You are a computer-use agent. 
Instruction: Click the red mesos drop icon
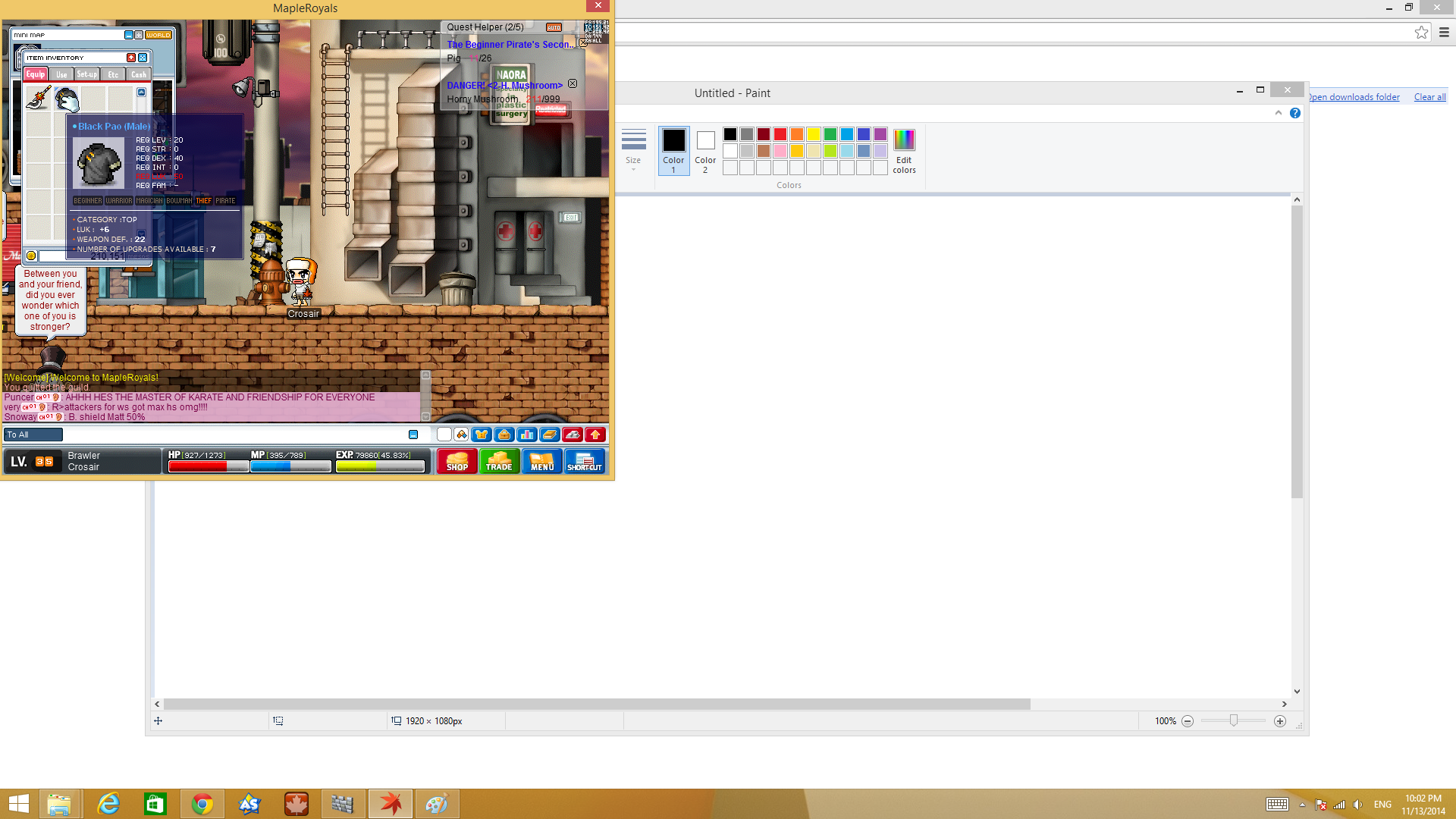pyautogui.click(x=573, y=435)
